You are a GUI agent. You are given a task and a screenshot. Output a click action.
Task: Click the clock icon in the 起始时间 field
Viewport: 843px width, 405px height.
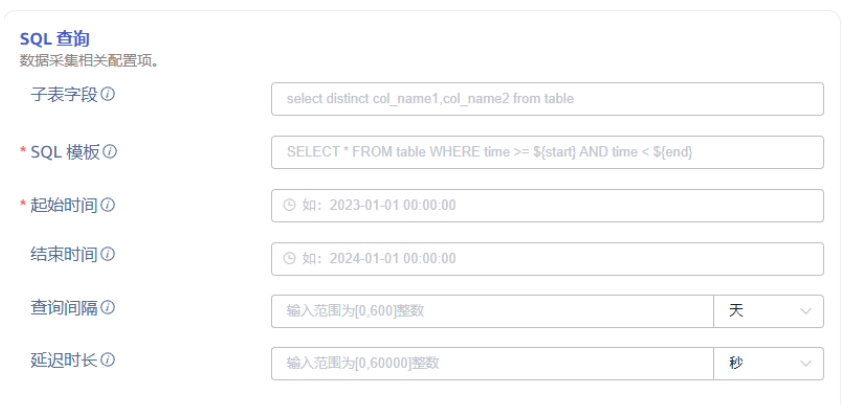pos(290,205)
